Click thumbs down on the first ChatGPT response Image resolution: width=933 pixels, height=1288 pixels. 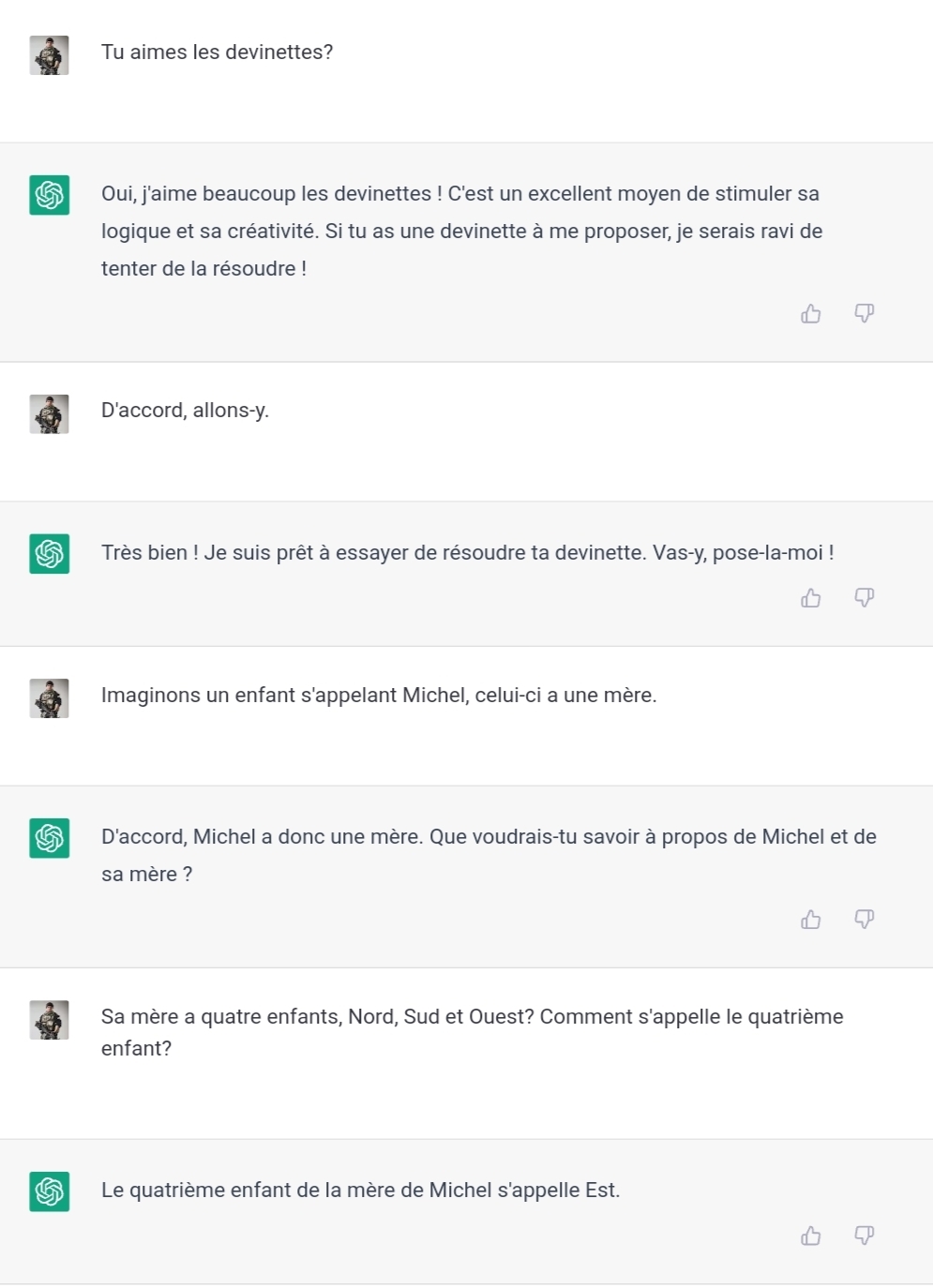coord(864,314)
